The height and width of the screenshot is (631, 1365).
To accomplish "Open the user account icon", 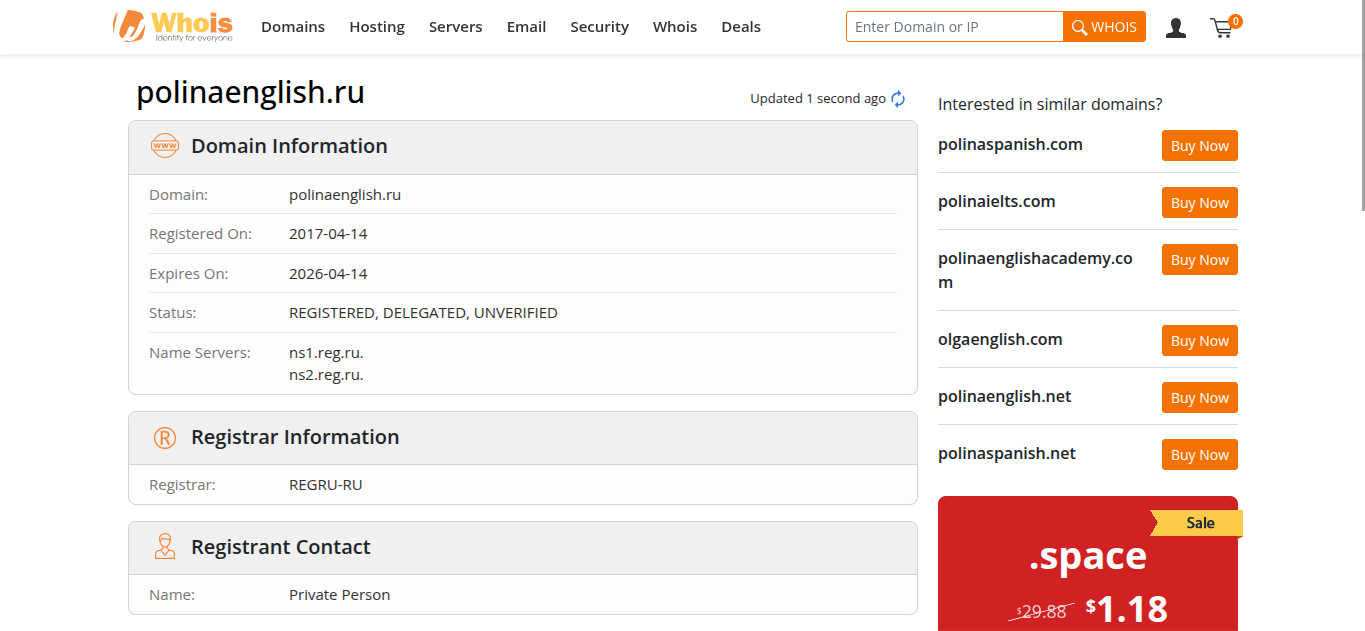I will click(x=1176, y=28).
